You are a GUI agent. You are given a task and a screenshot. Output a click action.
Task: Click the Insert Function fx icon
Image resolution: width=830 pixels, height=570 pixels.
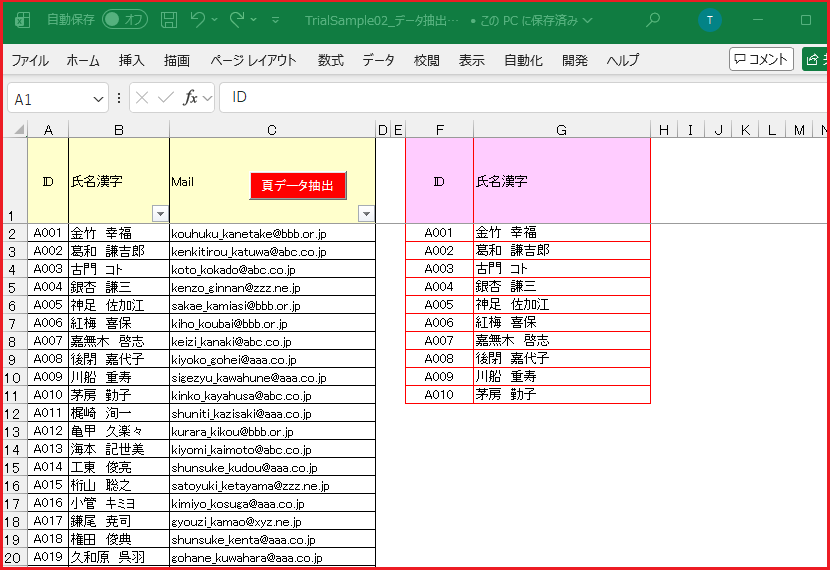click(x=191, y=97)
